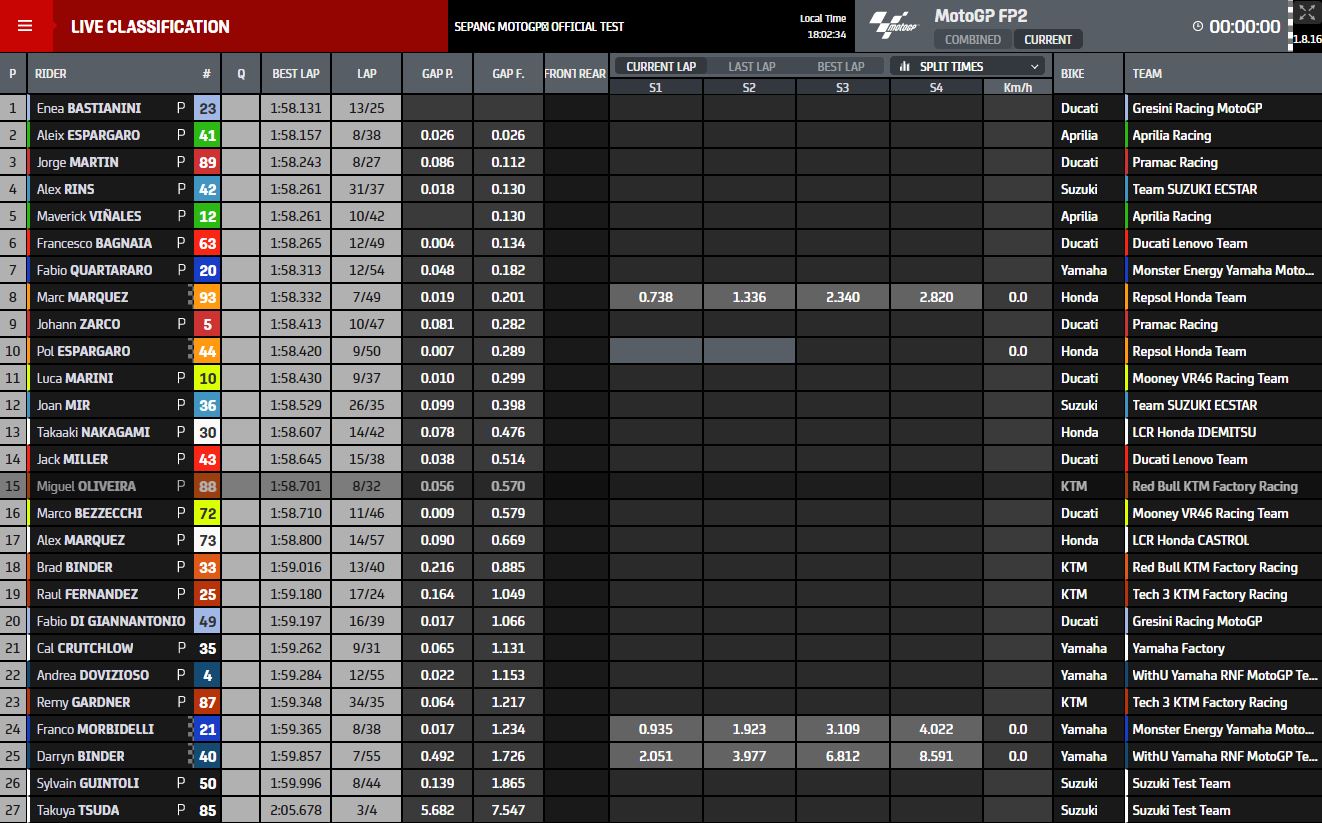
Task: Select the CURRENT LAP tab
Action: point(661,66)
